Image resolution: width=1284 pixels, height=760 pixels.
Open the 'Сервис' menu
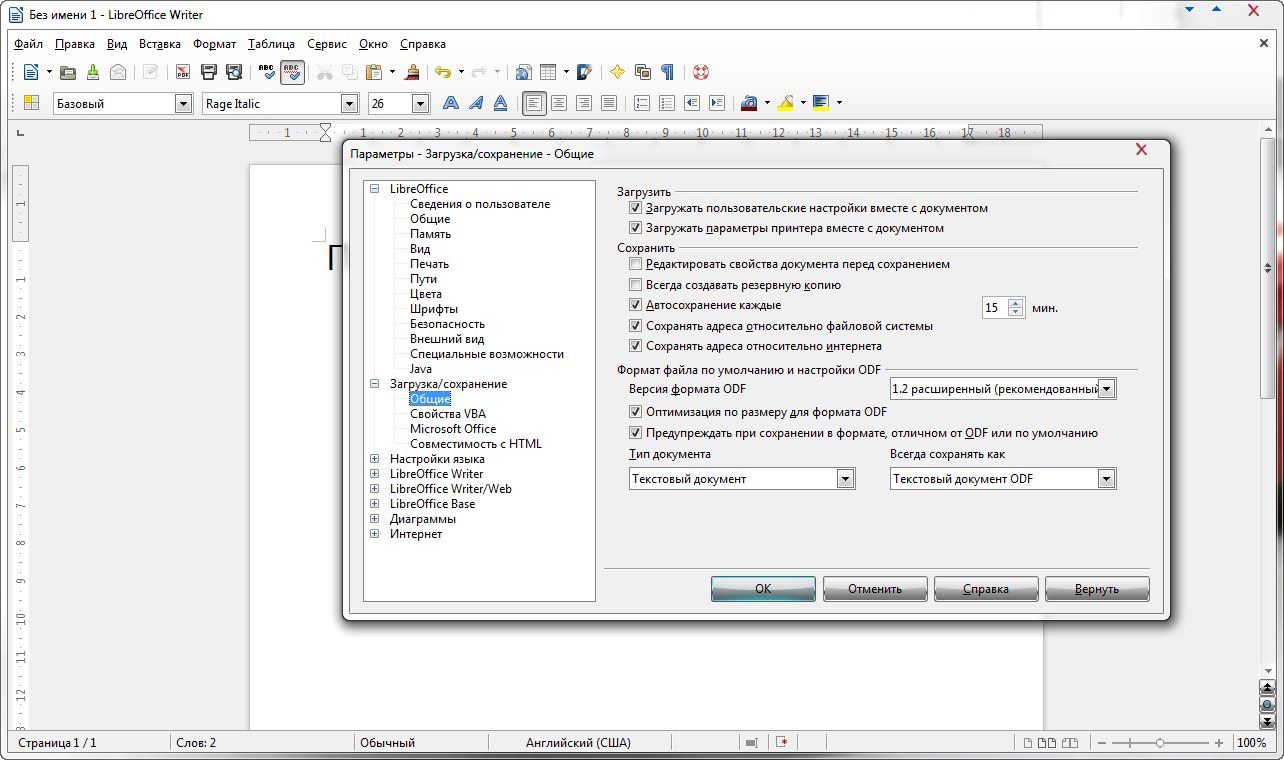click(x=327, y=44)
